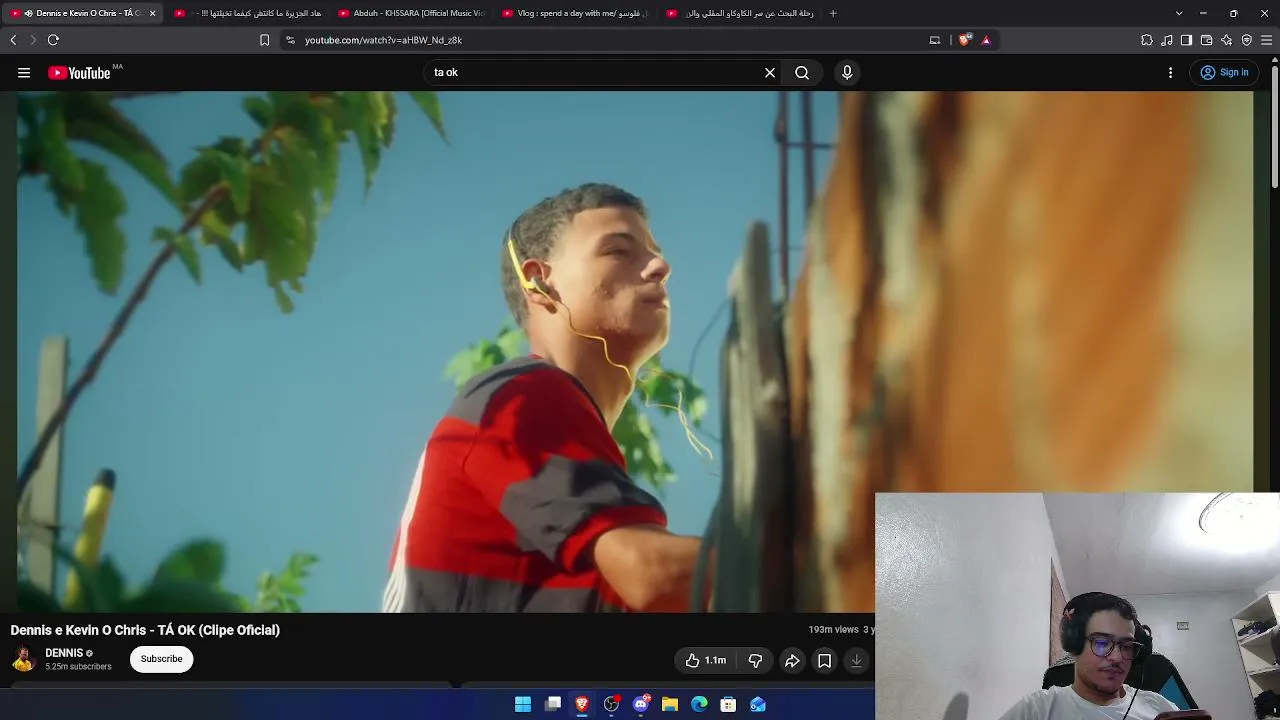Click the YouTube search input field
The image size is (1280, 720).
tap(595, 72)
